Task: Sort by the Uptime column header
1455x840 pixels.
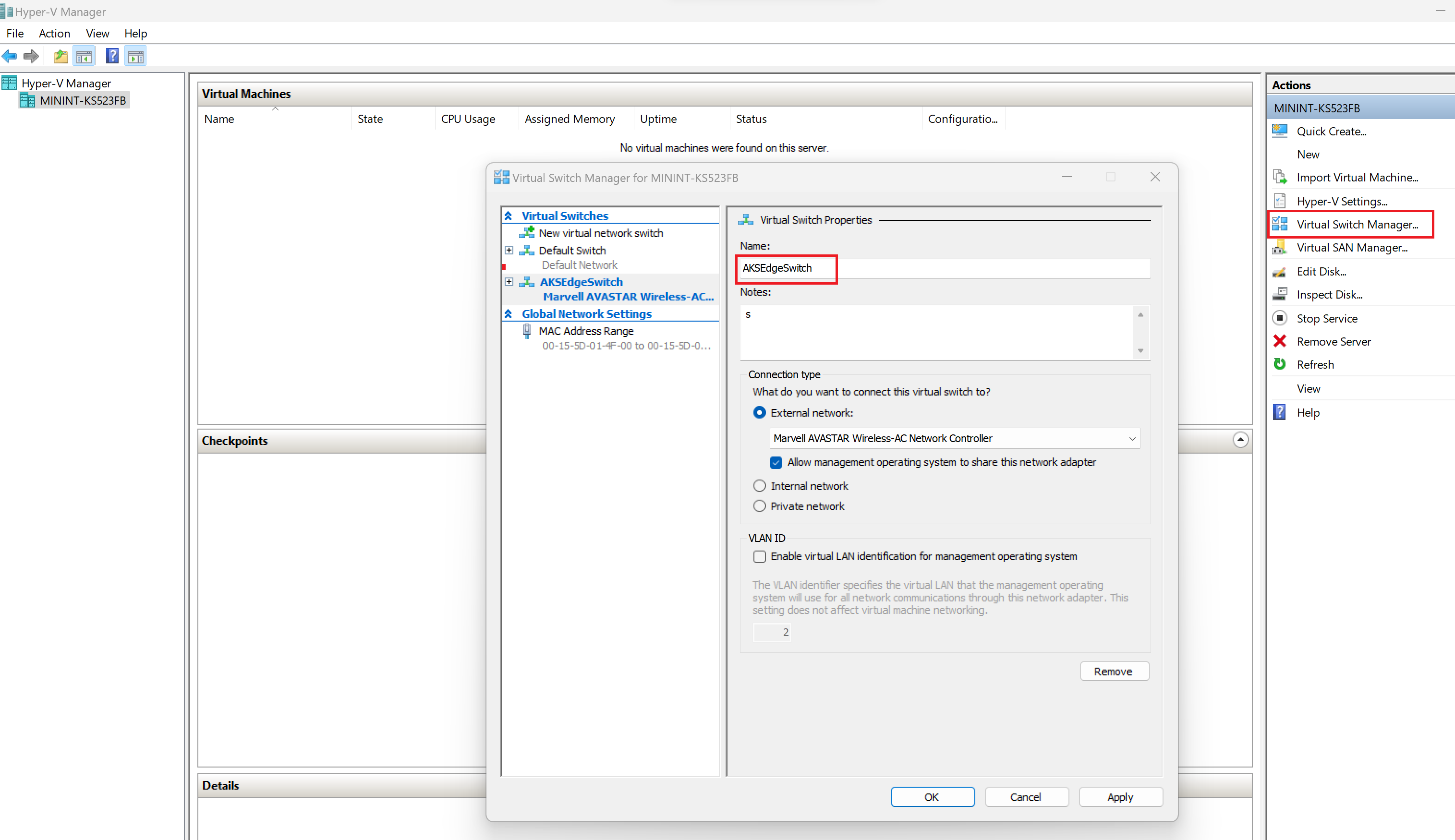Action: tap(681, 119)
